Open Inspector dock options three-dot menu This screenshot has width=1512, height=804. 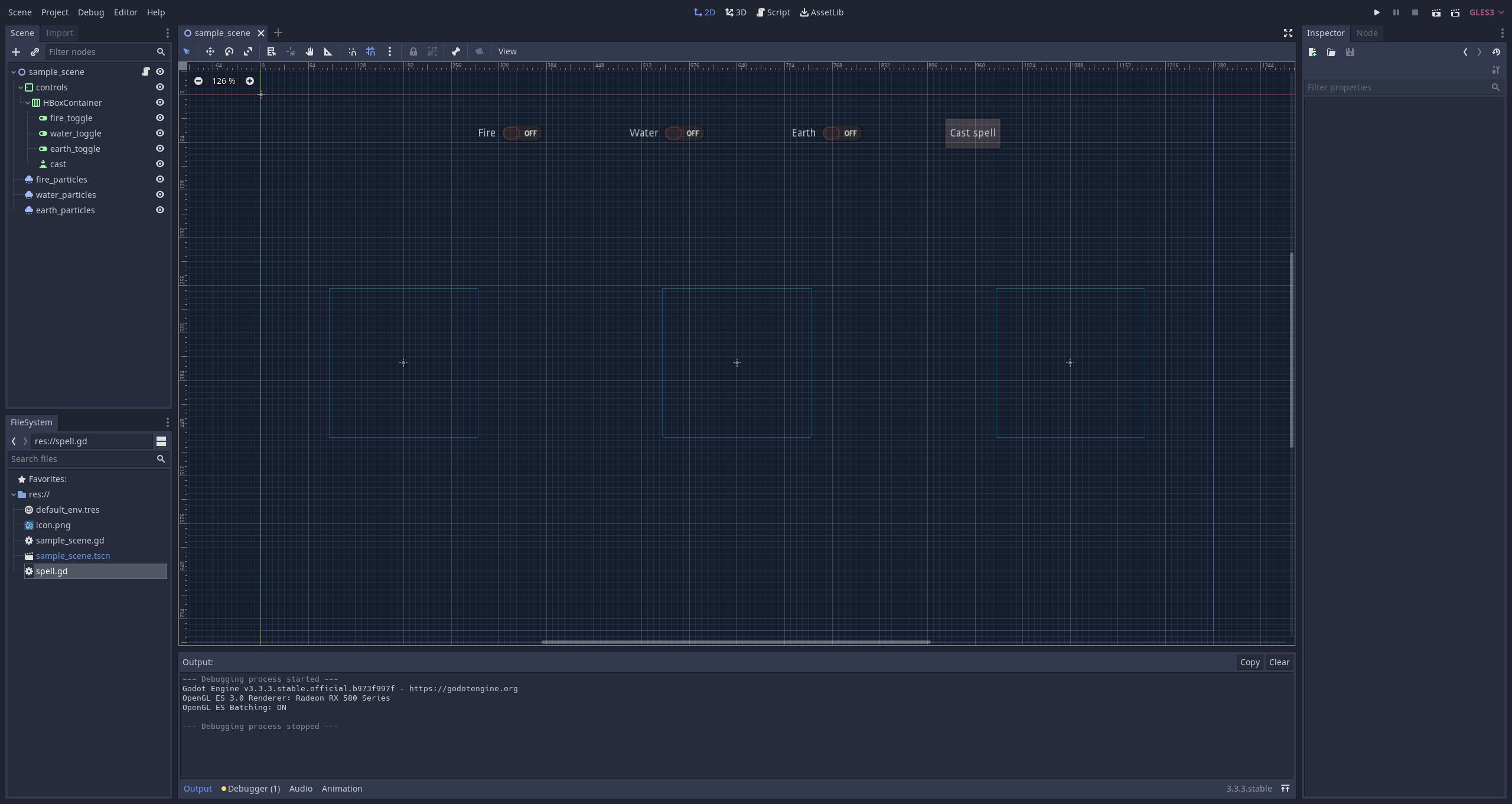(x=1503, y=33)
